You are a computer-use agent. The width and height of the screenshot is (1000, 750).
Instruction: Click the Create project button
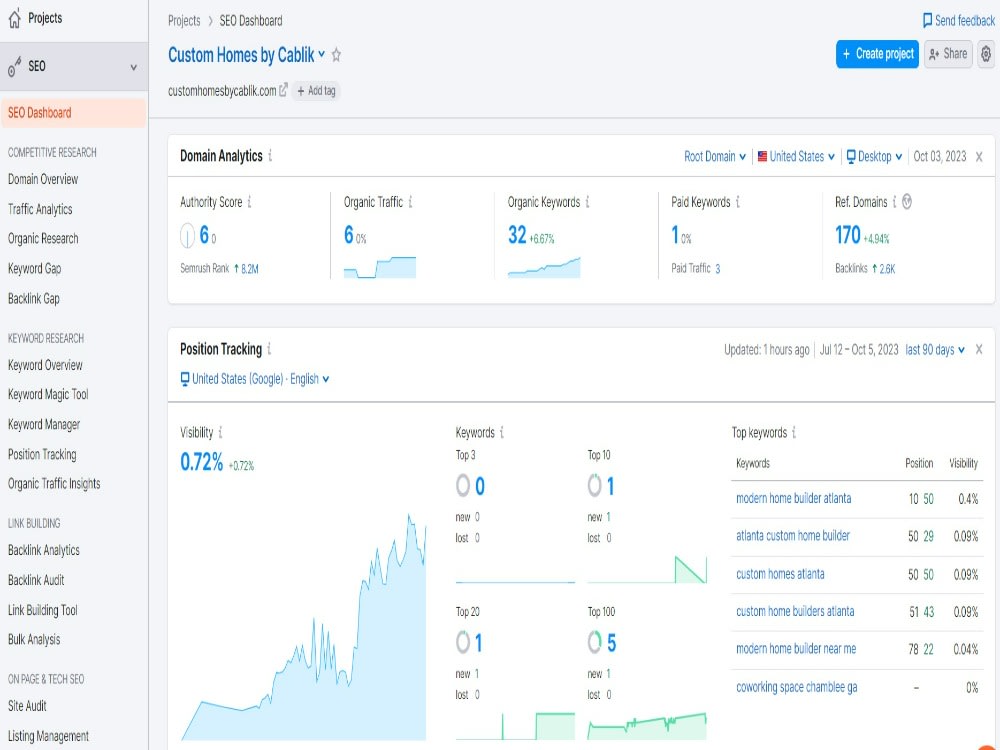click(878, 54)
